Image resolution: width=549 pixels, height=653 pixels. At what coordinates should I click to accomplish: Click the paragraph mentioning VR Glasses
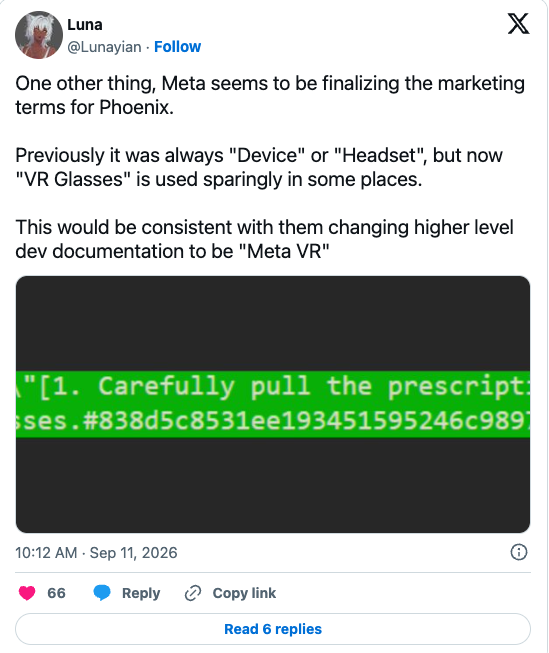click(x=259, y=167)
